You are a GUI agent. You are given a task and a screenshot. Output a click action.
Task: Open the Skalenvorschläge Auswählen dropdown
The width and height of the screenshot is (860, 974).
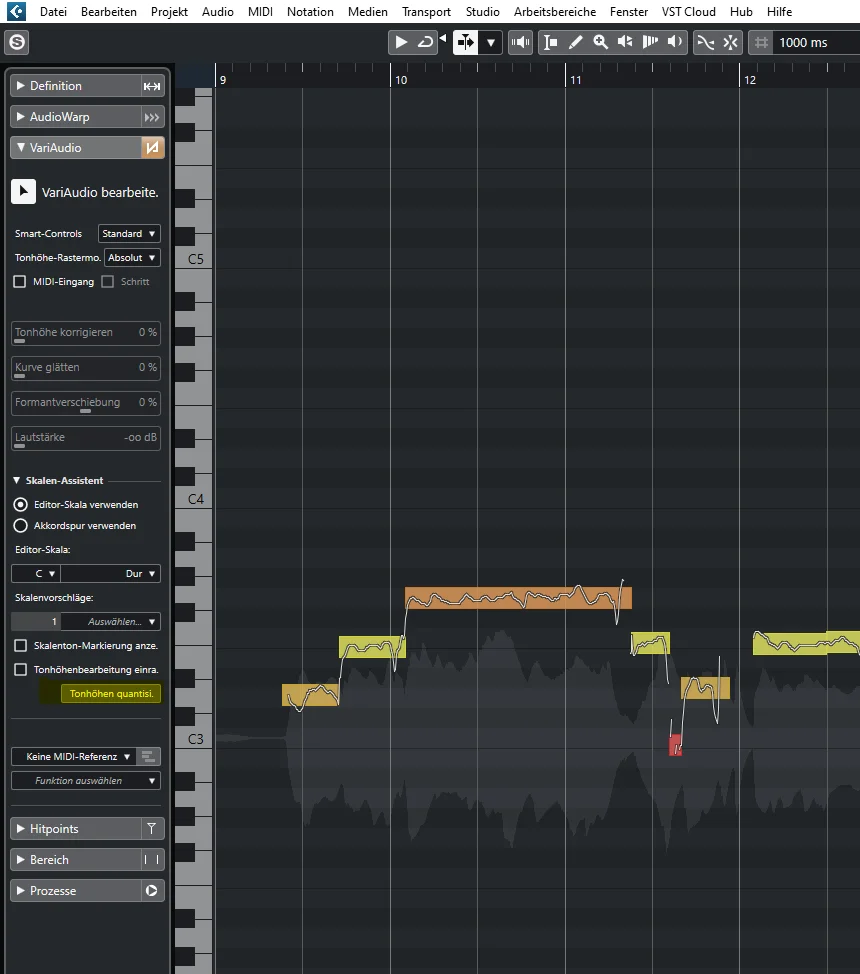point(111,622)
